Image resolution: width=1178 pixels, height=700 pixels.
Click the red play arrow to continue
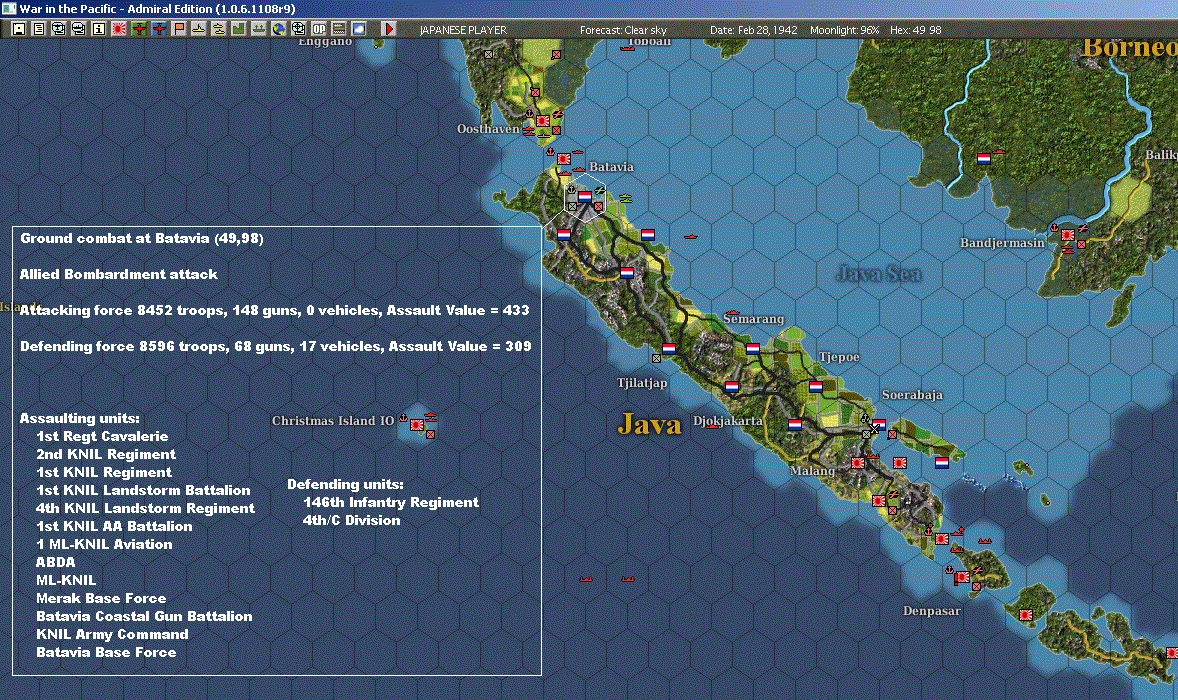(x=388, y=29)
